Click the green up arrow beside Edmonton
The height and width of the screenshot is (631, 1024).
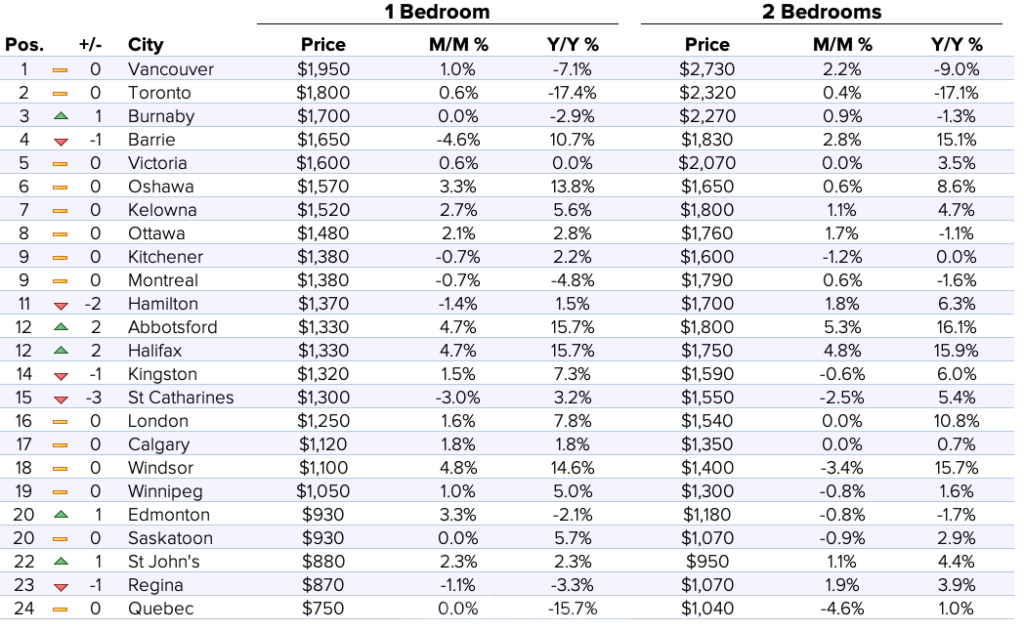point(60,515)
